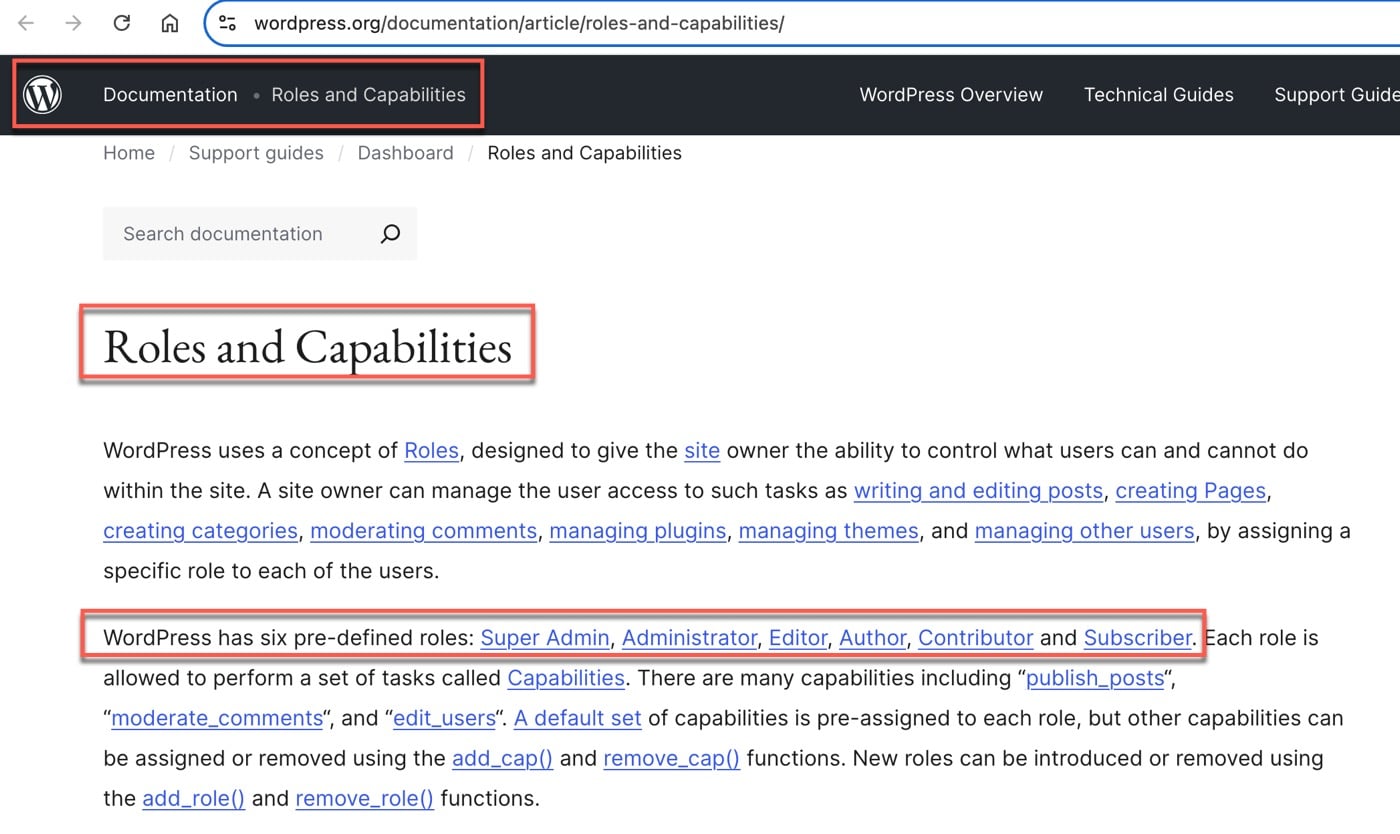Open managing themes link
Viewport: 1400px width, 834px height.
coord(828,531)
